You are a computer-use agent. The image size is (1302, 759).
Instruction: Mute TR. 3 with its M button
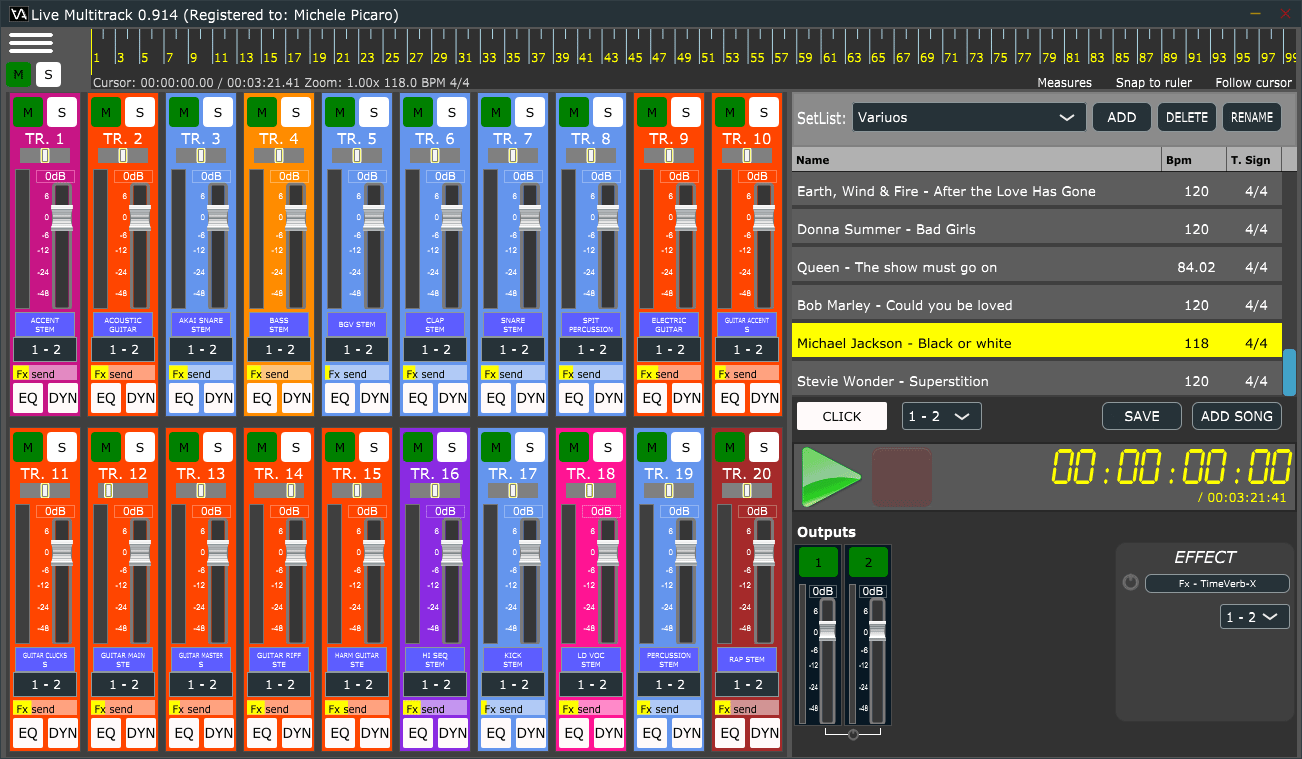click(183, 112)
